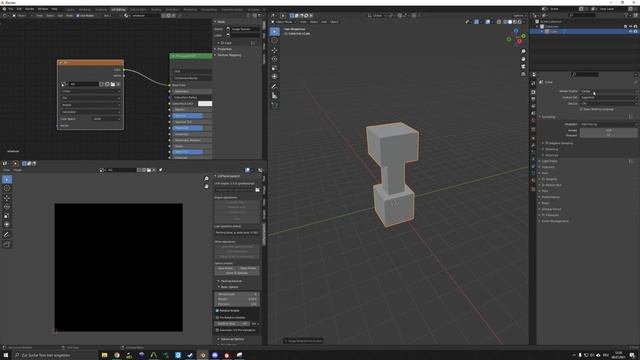Toggle the Pre-Rotation Disable checkbox
This screenshot has height=360, width=640.
(217, 317)
